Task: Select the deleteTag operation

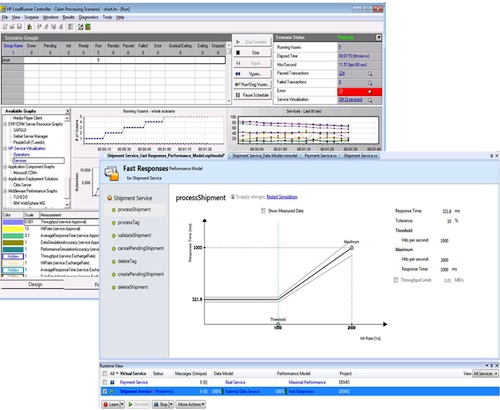Action: (127, 261)
